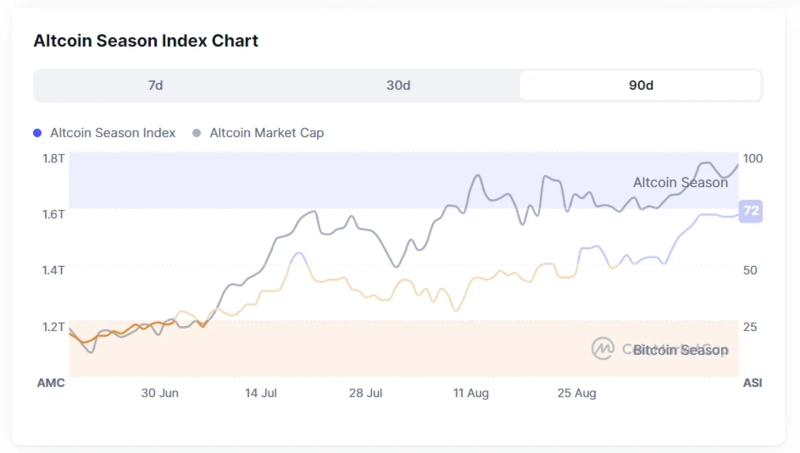Select the 30d time range tab
800x453 pixels.
398,85
